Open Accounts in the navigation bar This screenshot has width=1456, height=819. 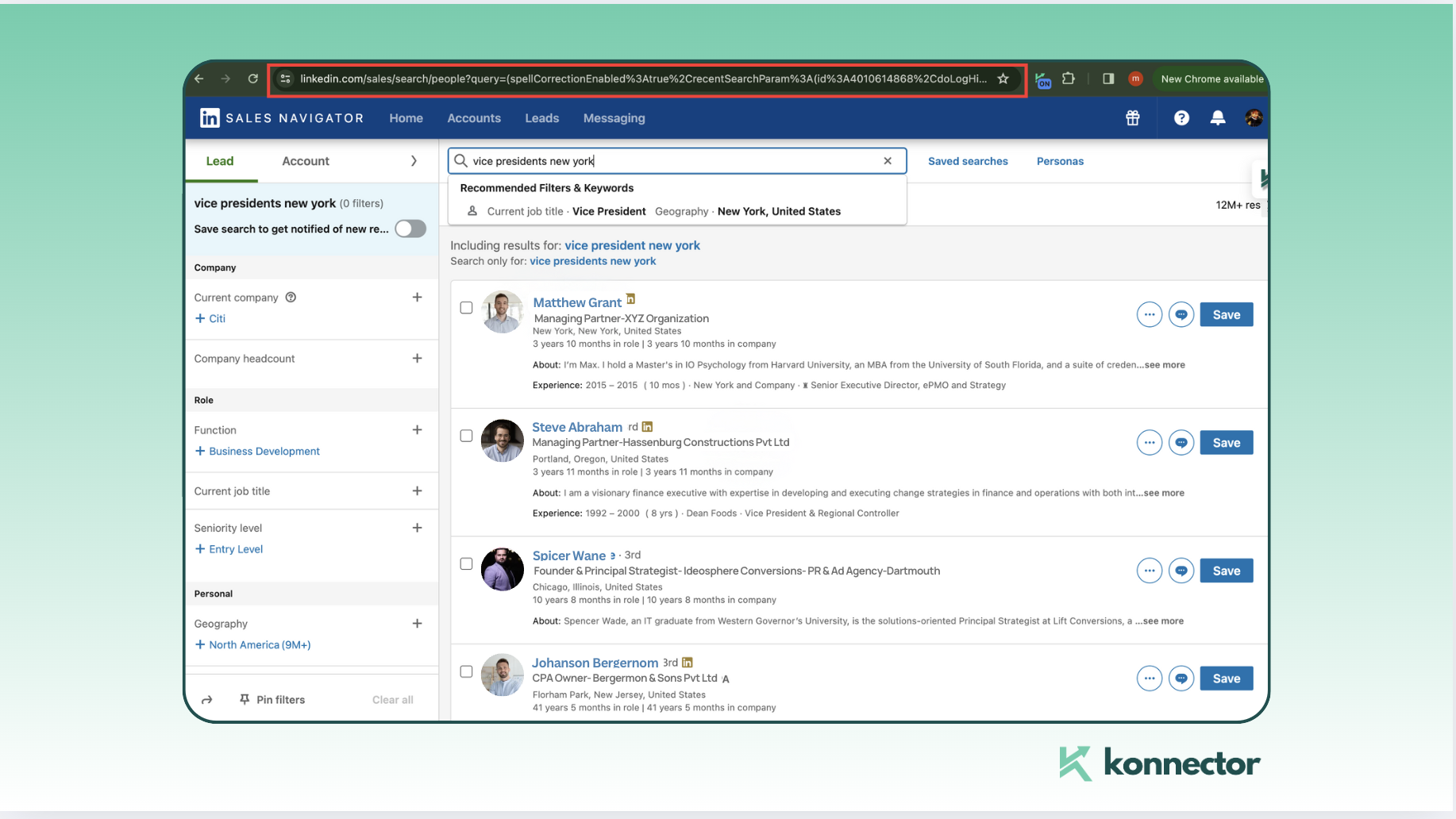[x=474, y=118]
